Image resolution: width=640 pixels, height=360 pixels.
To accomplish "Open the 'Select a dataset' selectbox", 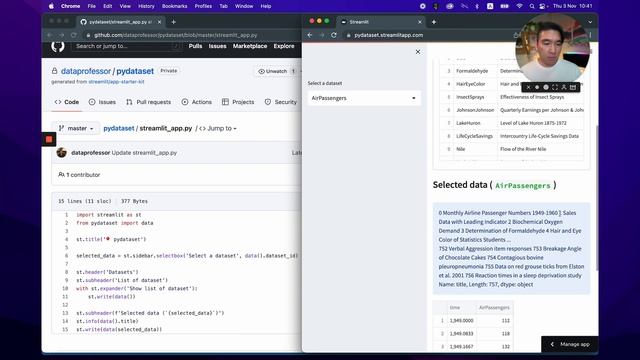I will [364, 98].
